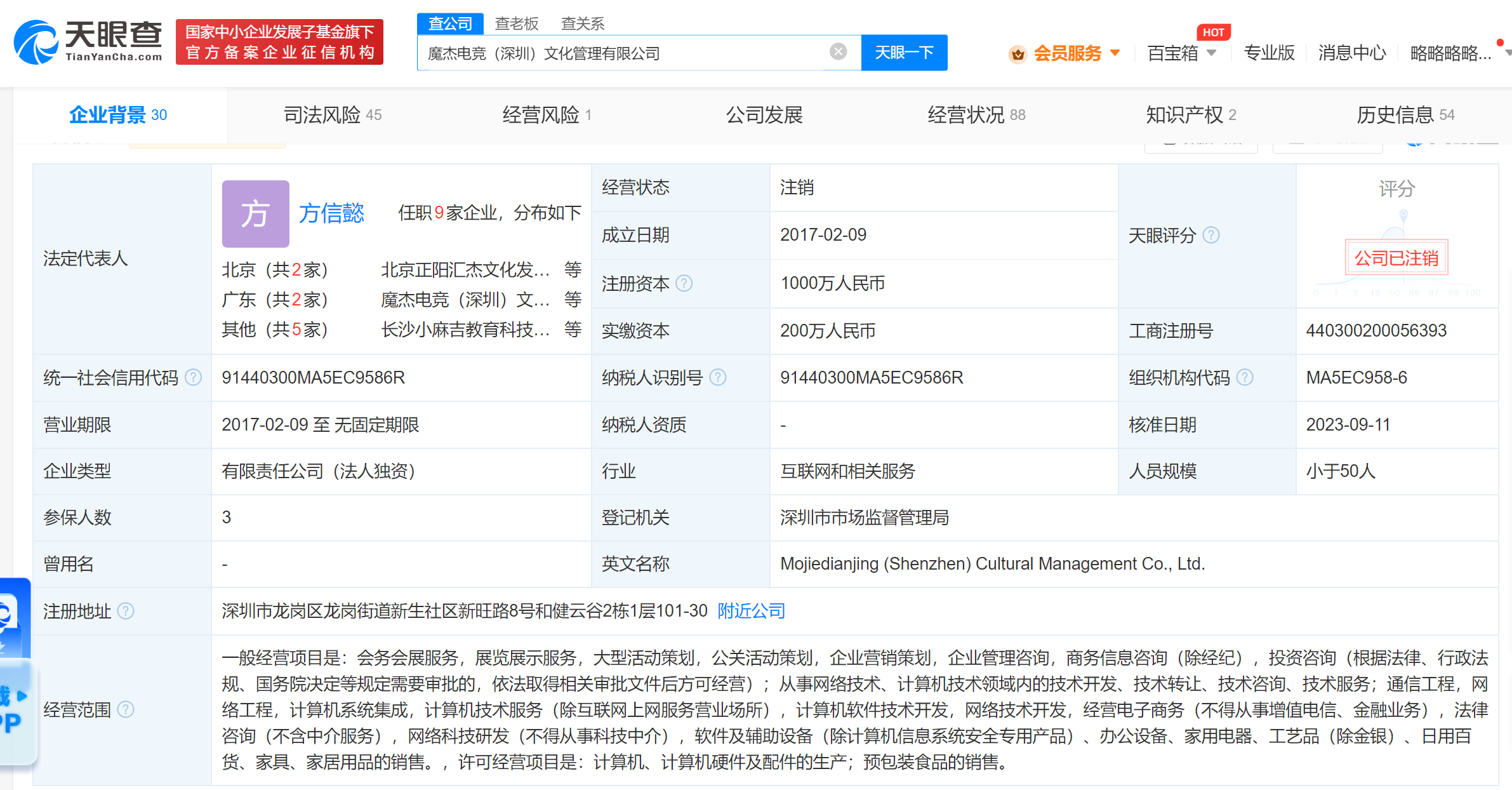The width and height of the screenshot is (1512, 790).
Task: Select 登记机关 value 深圳市市场监督管理局
Action: 865,518
